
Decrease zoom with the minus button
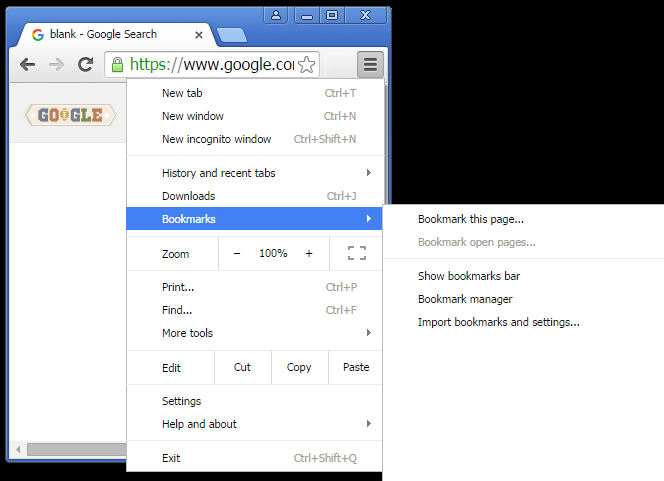237,253
